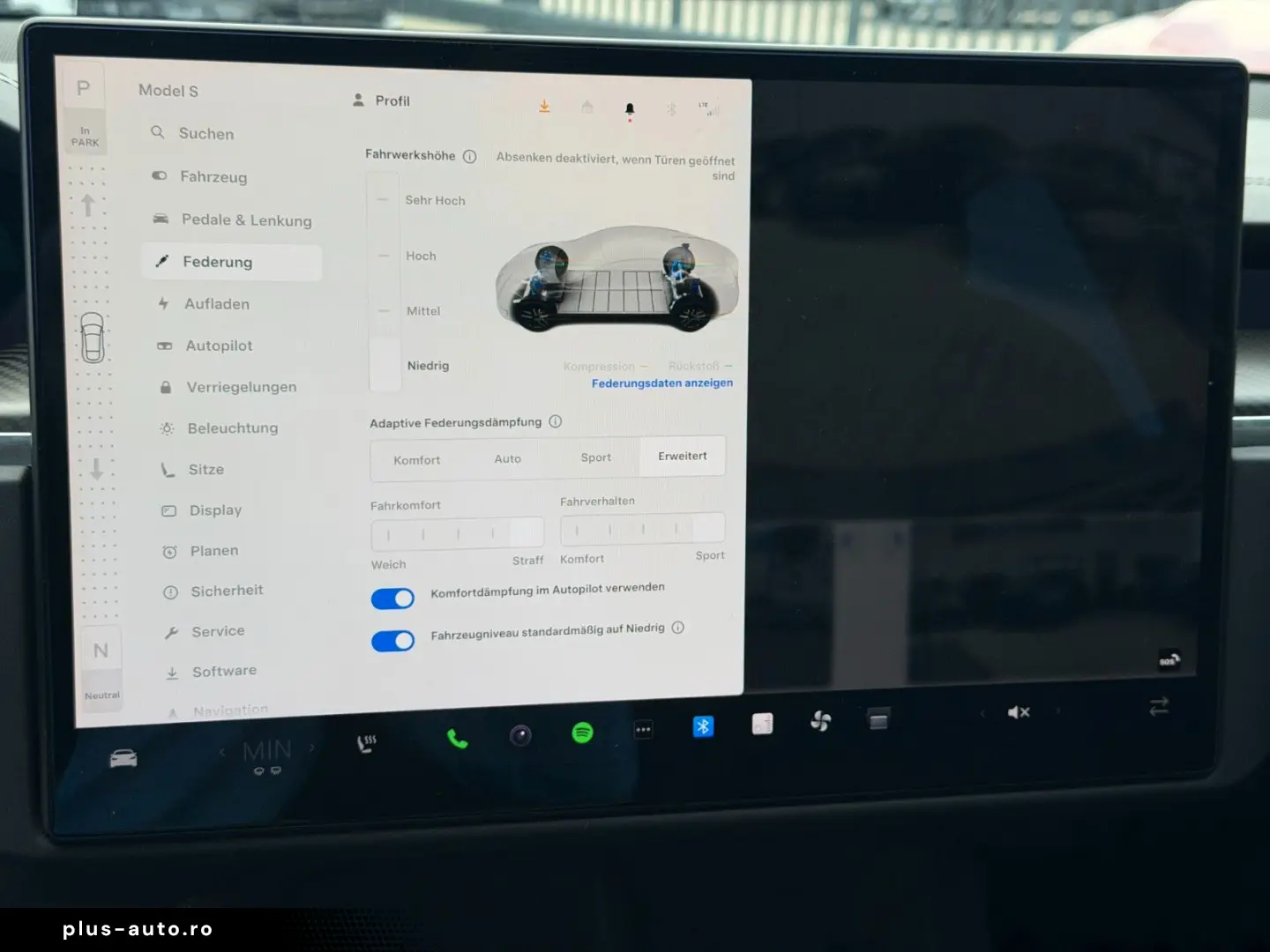
Task: Tap the LTE signal strength icon
Action: 709,109
